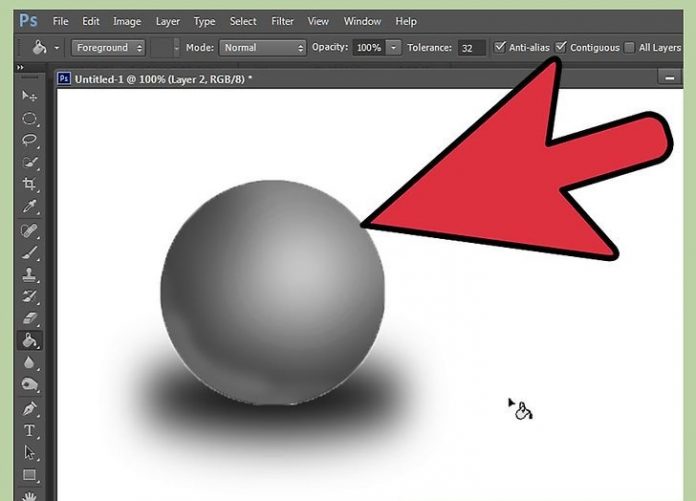Expand the Opacity slider arrow

point(393,47)
